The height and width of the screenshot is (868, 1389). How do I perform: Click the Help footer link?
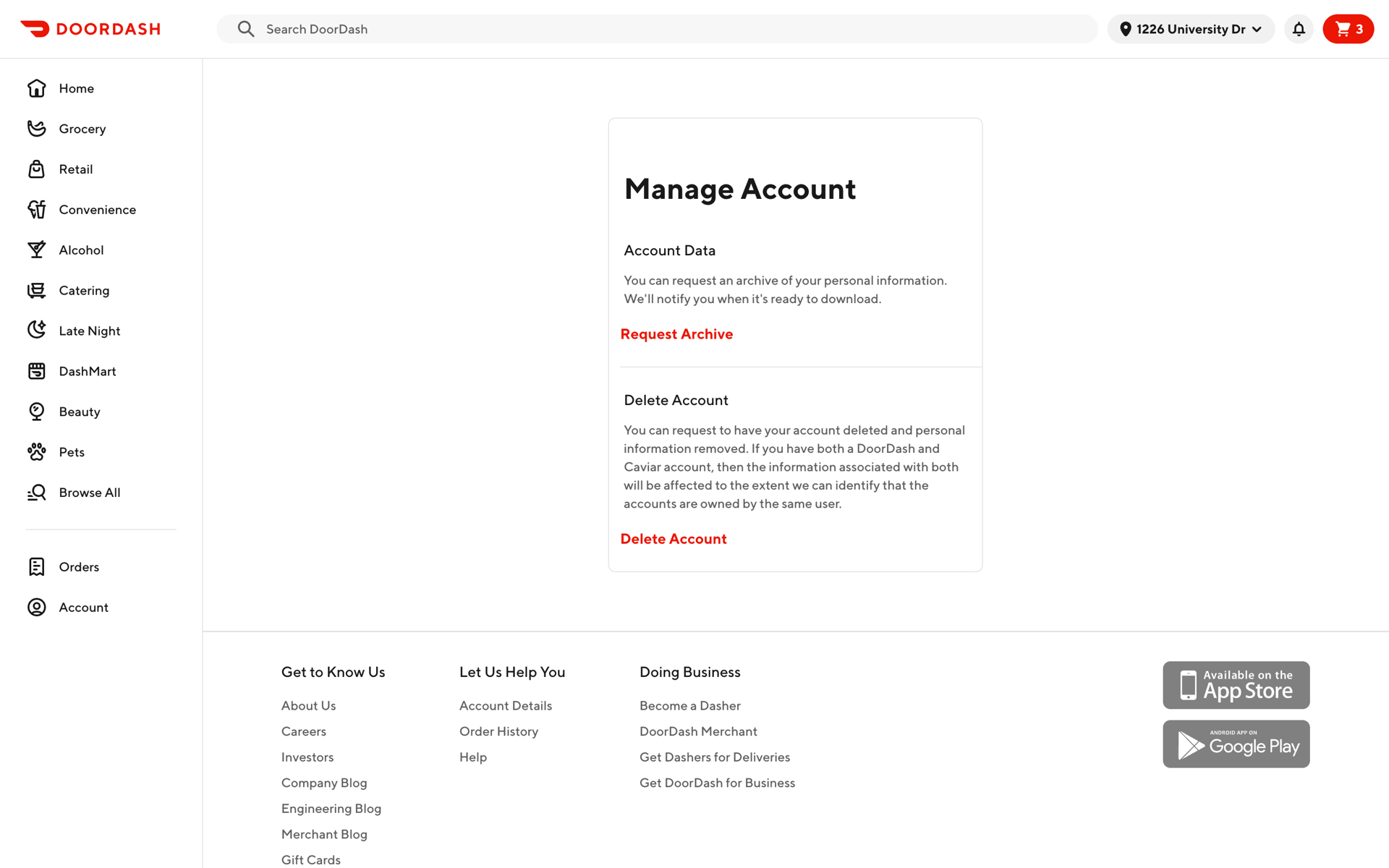(473, 757)
